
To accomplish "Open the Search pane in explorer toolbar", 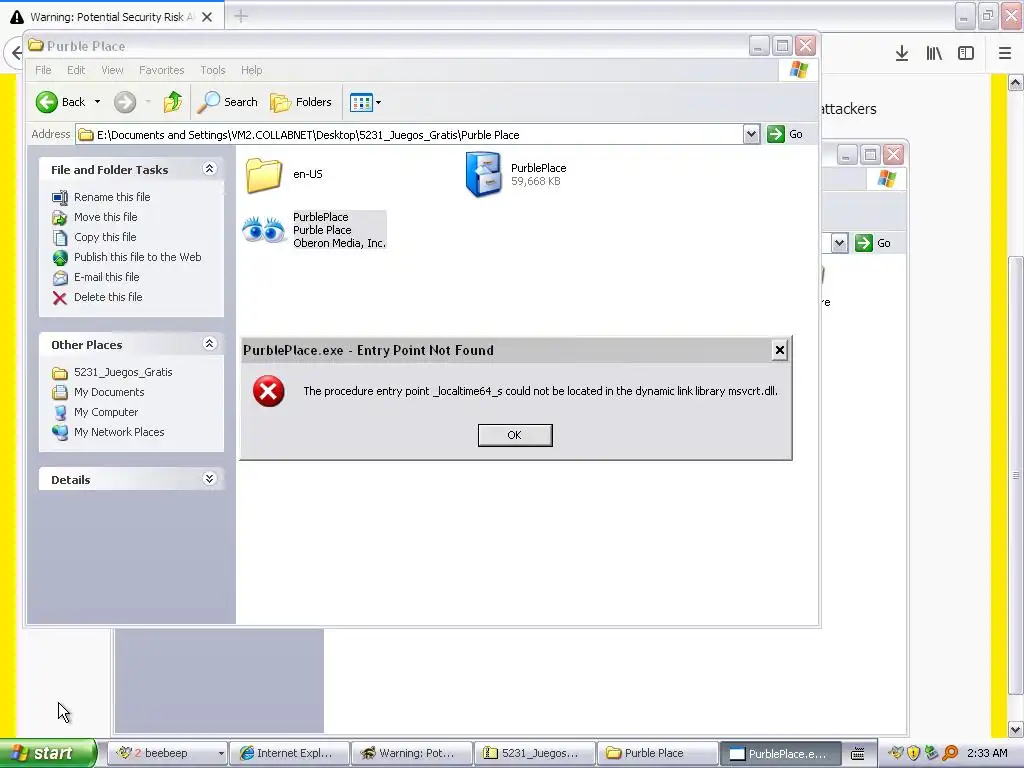I will 228,102.
